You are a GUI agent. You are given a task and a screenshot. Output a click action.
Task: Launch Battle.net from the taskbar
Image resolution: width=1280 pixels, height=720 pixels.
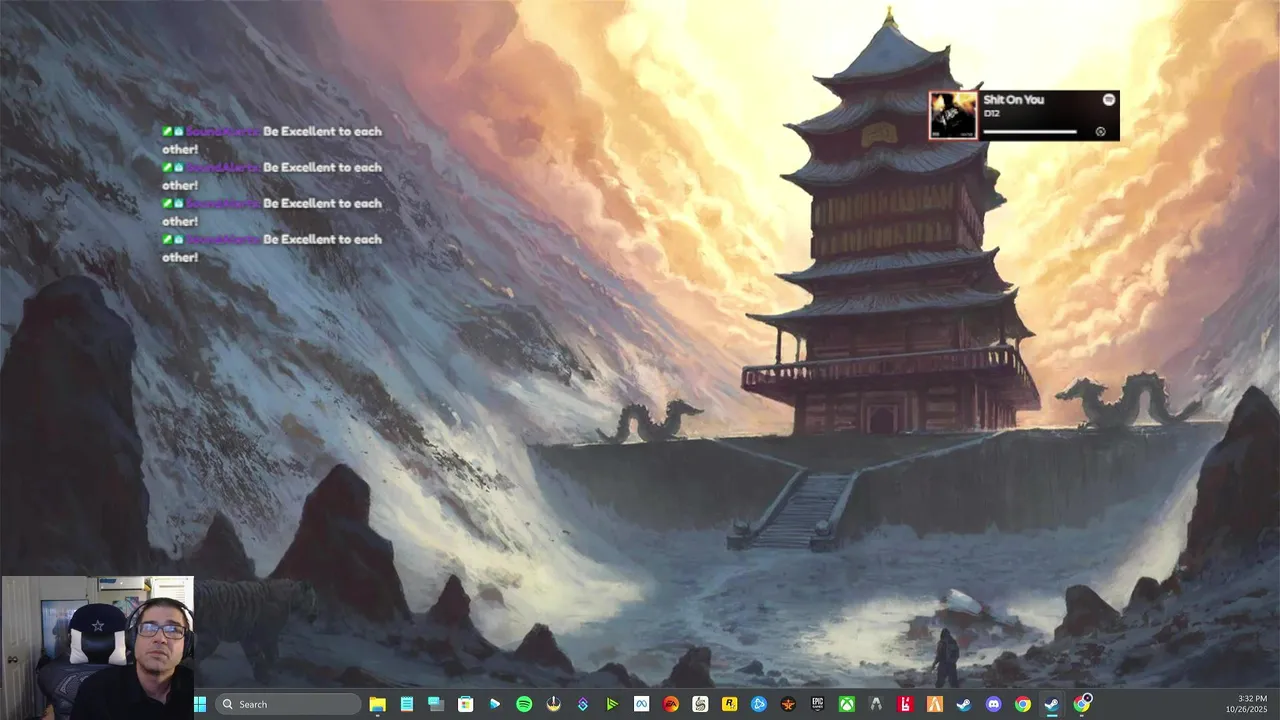coord(759,704)
